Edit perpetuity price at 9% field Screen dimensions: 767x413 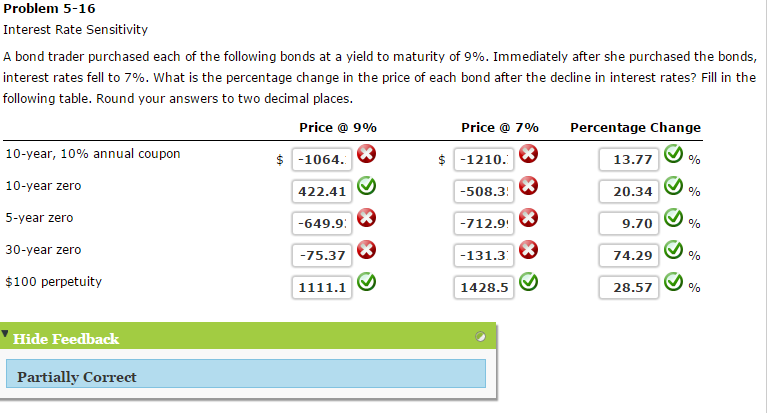[x=320, y=287]
